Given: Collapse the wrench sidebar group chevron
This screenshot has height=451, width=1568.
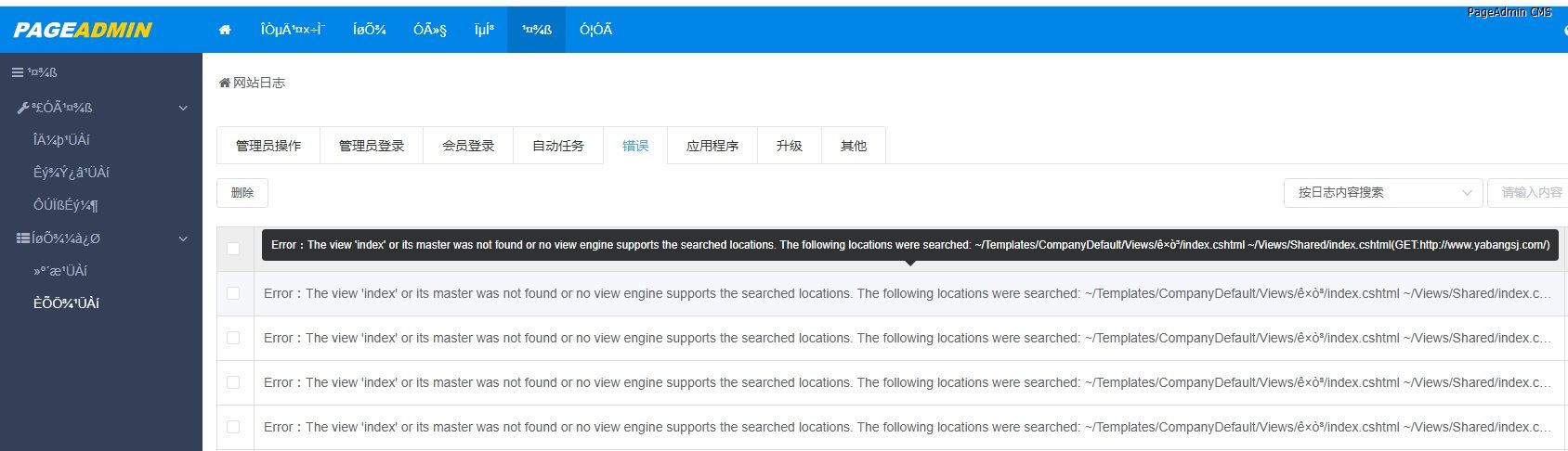Looking at the screenshot, I should pos(183,108).
